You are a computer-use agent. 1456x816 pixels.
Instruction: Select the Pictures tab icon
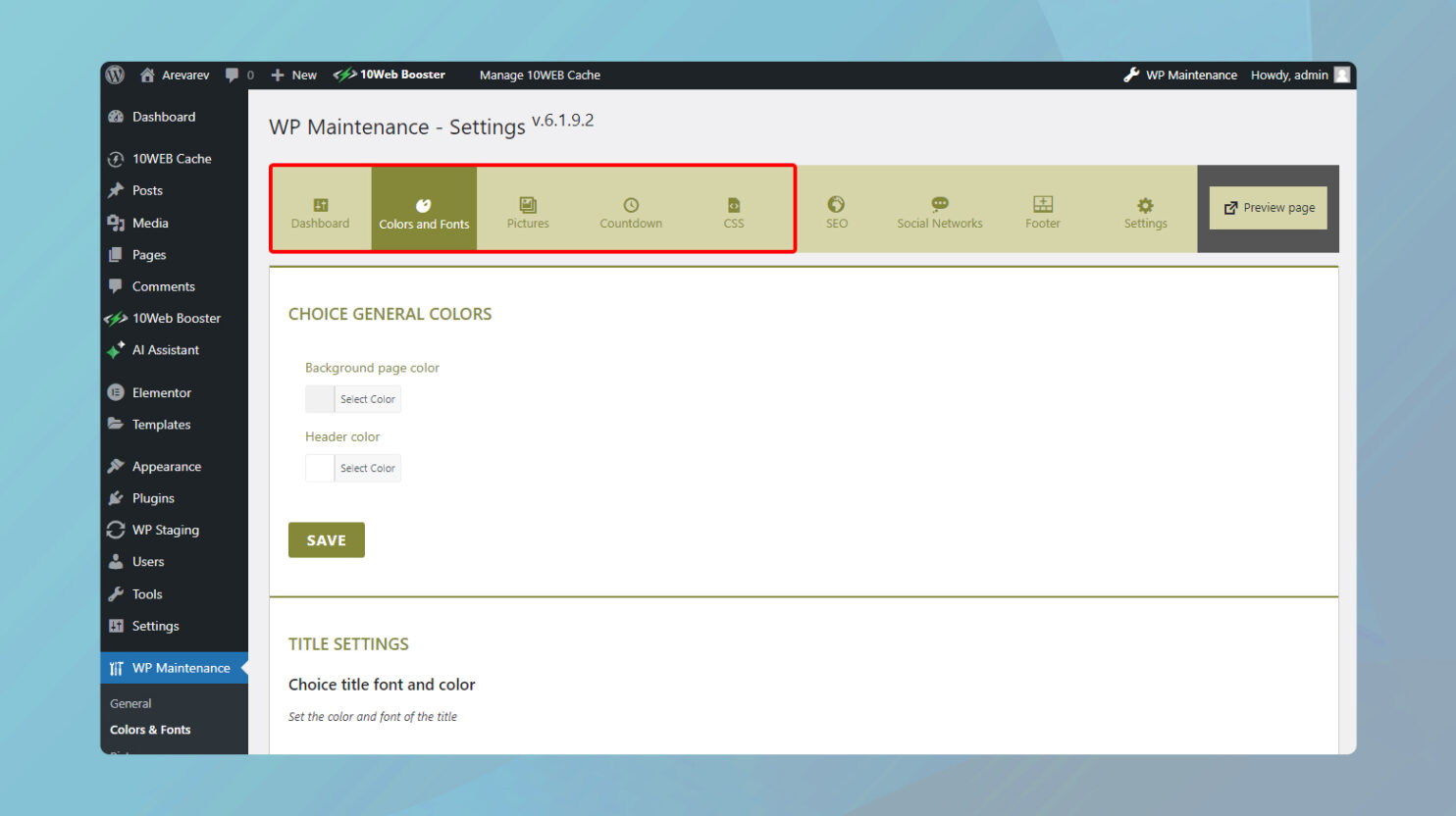[x=527, y=208]
